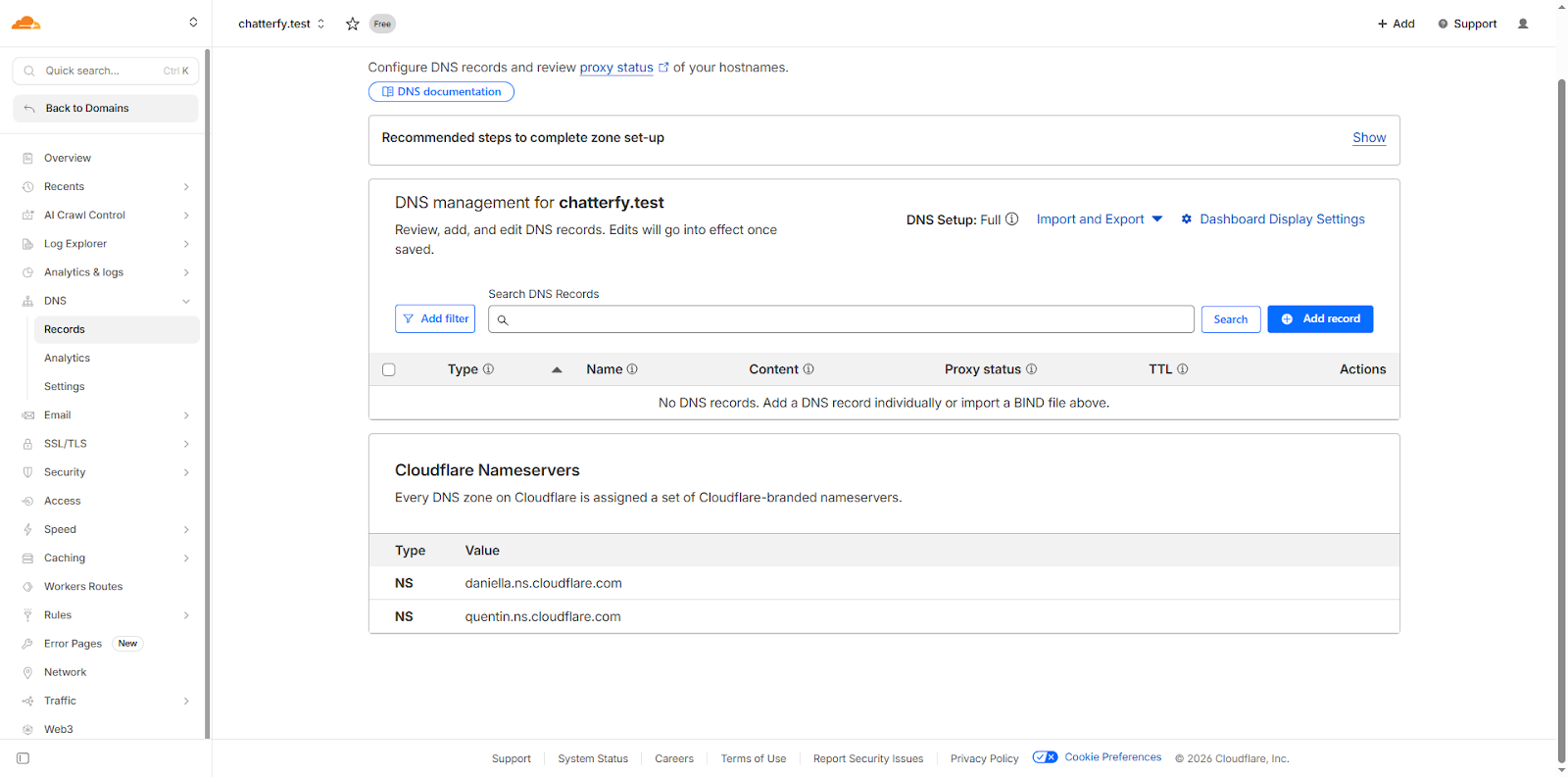Open the proxy status link

(616, 68)
